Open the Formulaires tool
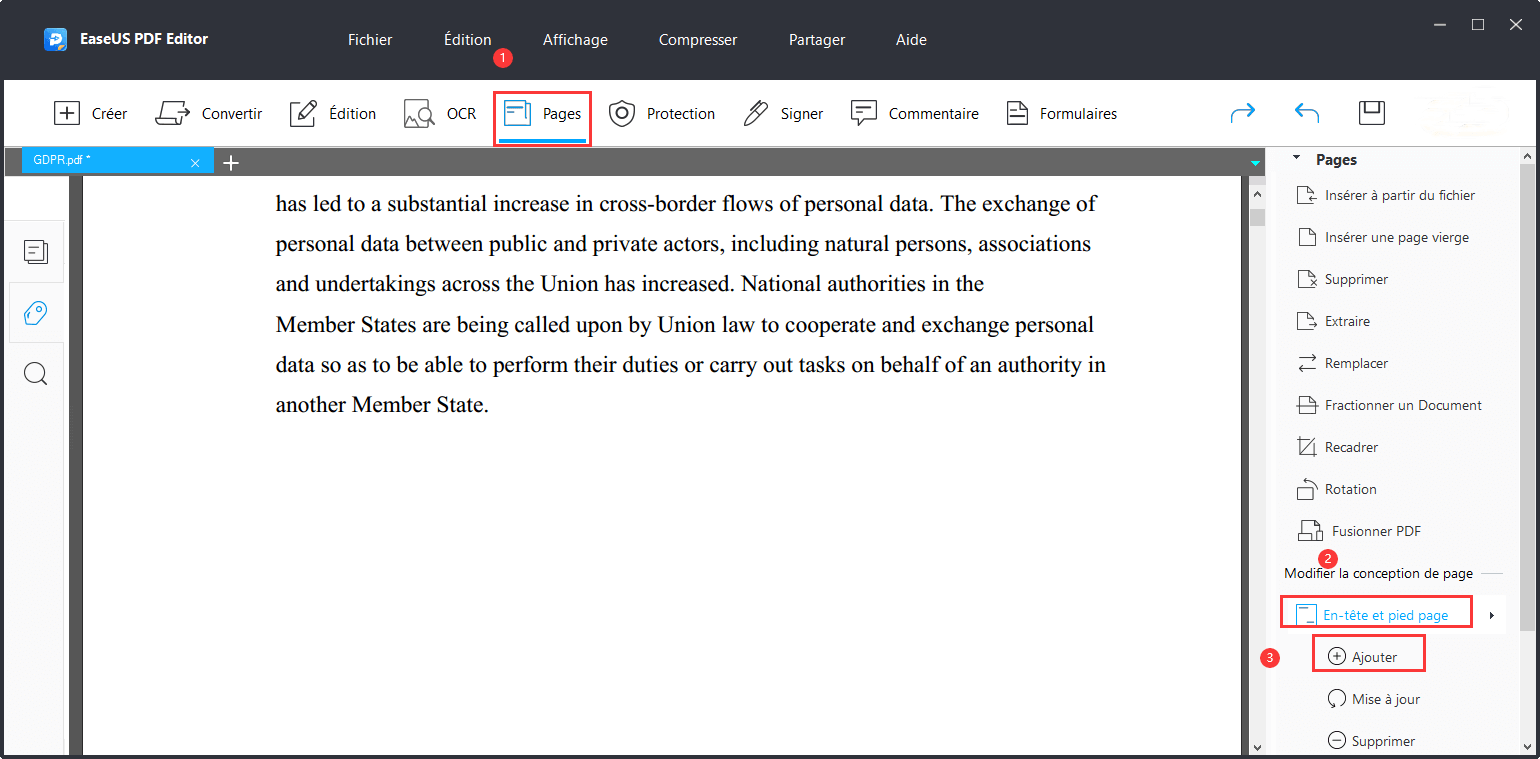Viewport: 1540px width, 759px height. coord(1061,113)
